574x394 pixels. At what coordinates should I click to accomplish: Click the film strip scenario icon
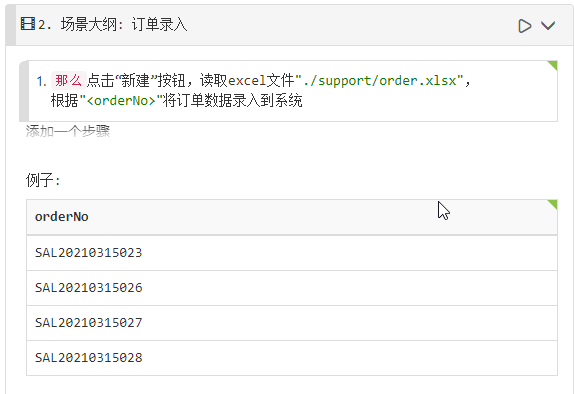(x=28, y=24)
